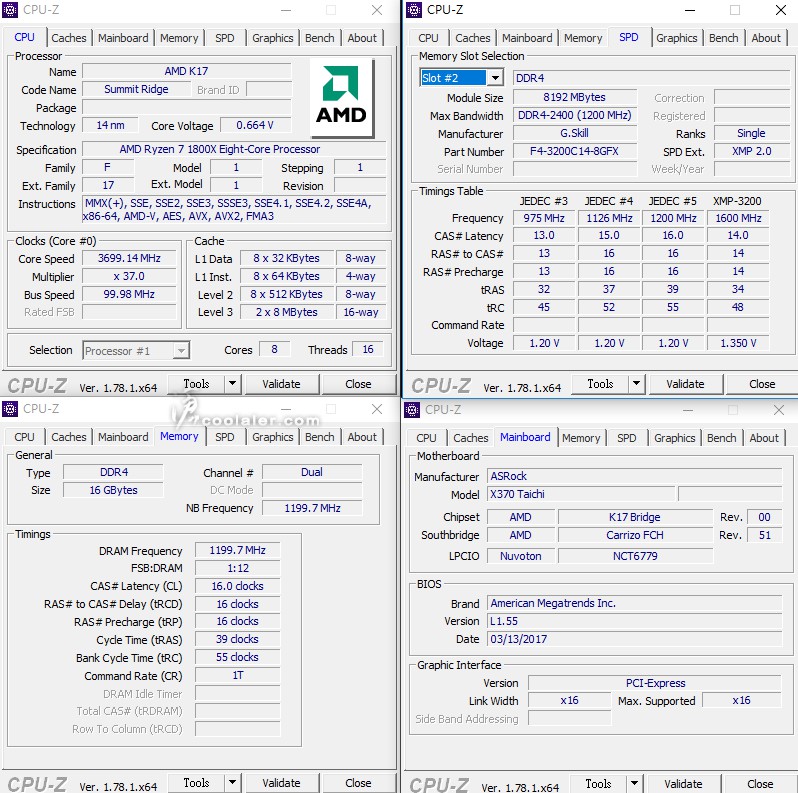
Task: Click the BIOS version L1.55 field
Action: point(634,621)
